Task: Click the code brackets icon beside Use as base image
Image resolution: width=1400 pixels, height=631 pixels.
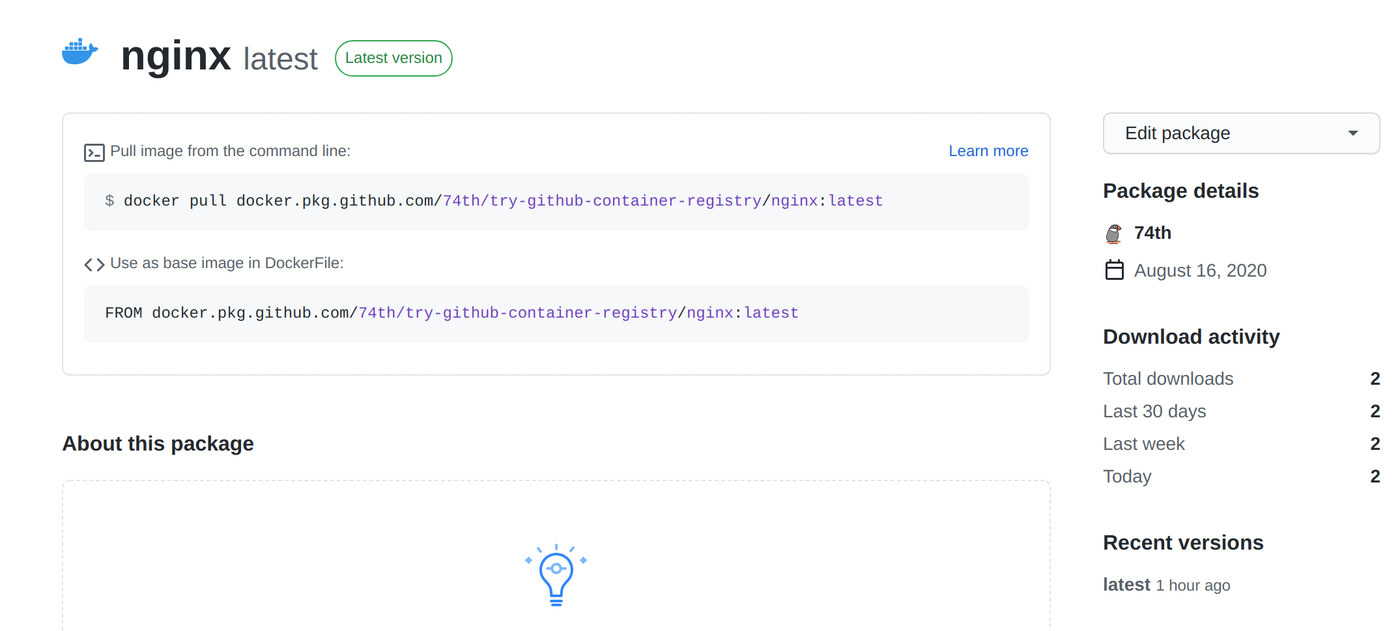Action: coord(94,264)
